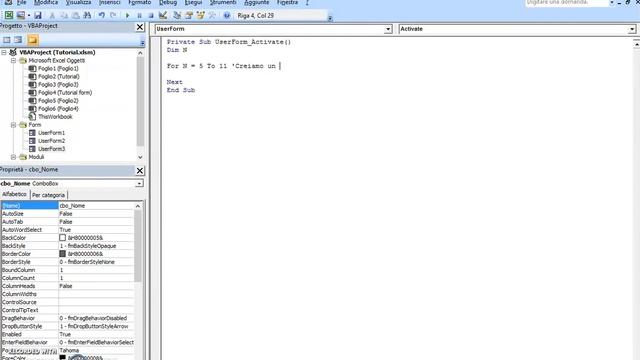Select UserForm2 in project tree
This screenshot has height=360, width=640.
click(x=51, y=140)
